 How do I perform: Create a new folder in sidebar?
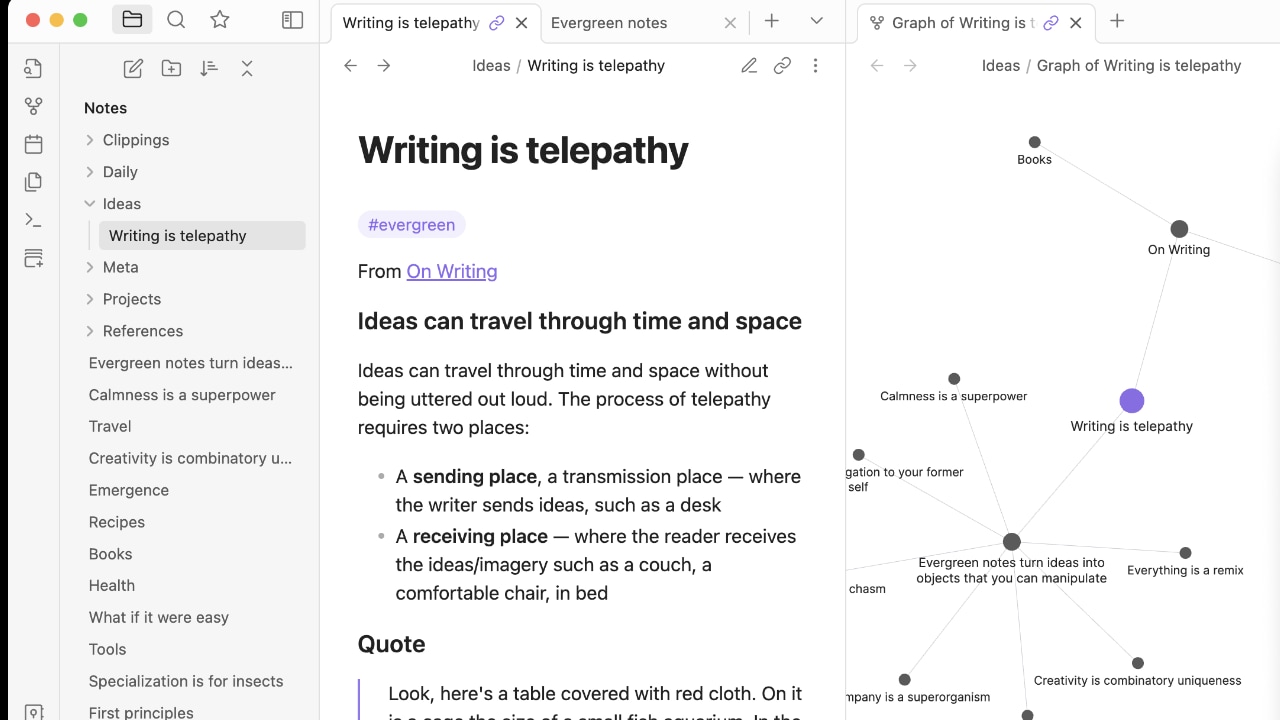tap(171, 68)
